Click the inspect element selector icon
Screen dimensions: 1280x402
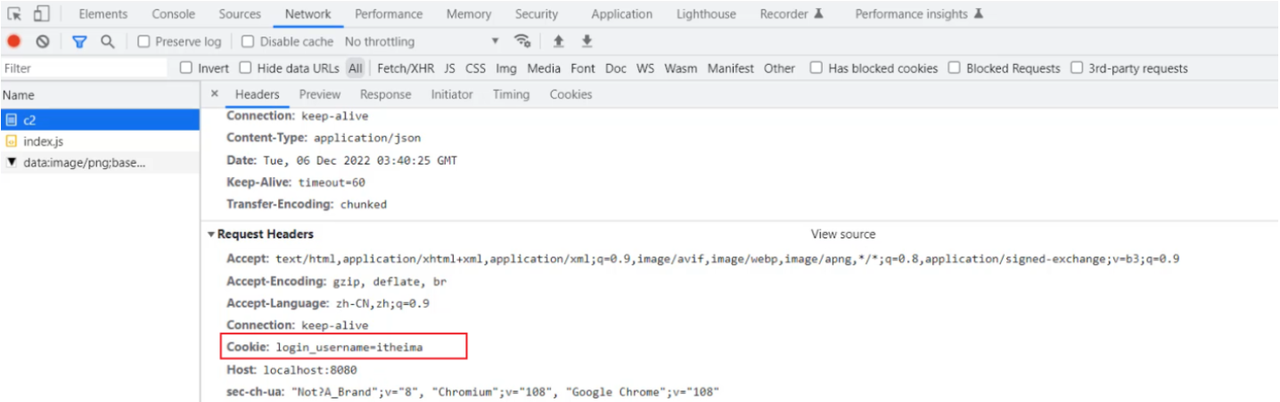tap(15, 14)
